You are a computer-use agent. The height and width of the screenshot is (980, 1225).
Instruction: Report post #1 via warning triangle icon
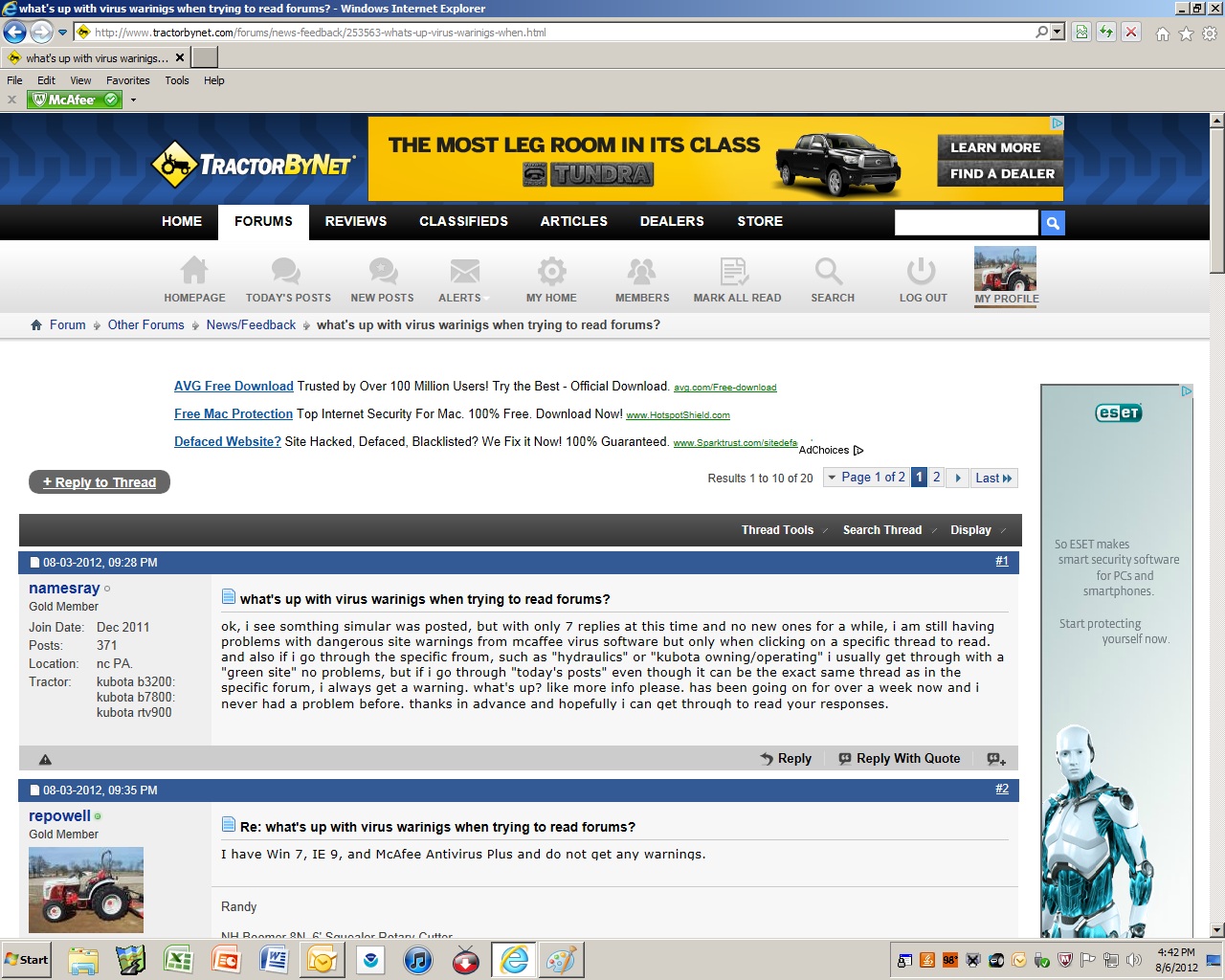(45, 760)
